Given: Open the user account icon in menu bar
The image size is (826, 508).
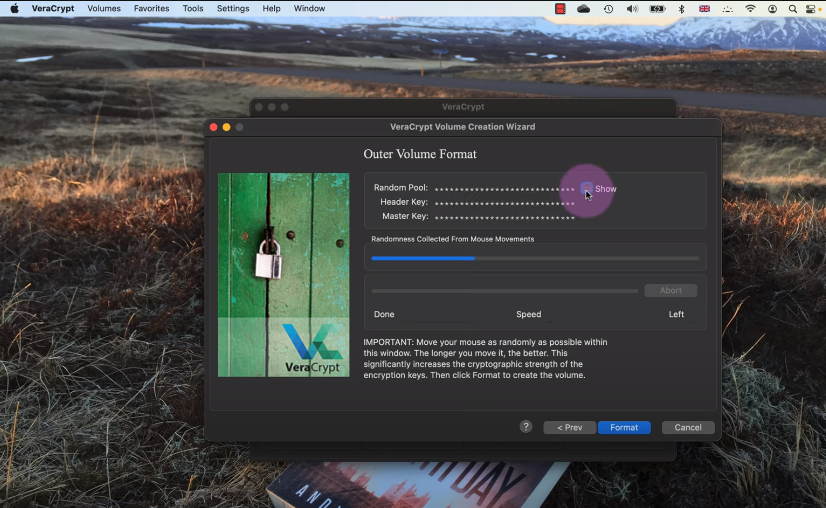Looking at the screenshot, I should coord(772,8).
